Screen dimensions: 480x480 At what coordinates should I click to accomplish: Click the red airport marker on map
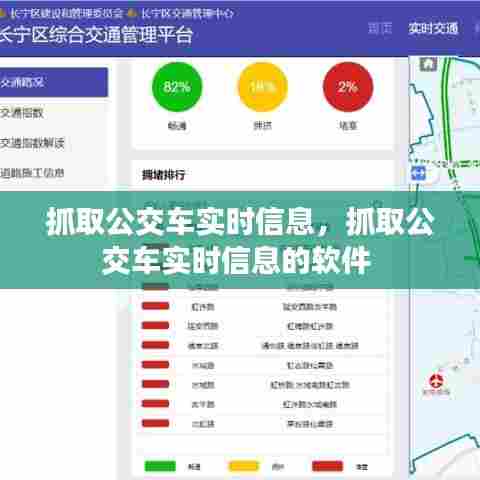pos(436,381)
